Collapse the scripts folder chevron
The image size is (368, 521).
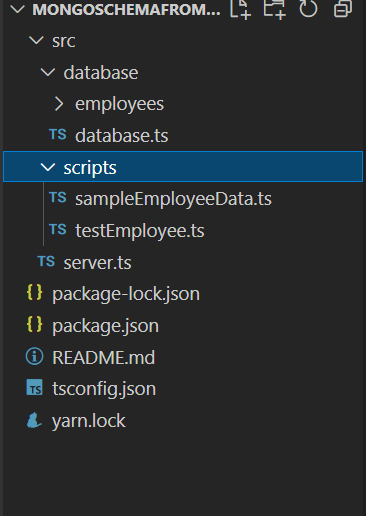pyautogui.click(x=48, y=167)
